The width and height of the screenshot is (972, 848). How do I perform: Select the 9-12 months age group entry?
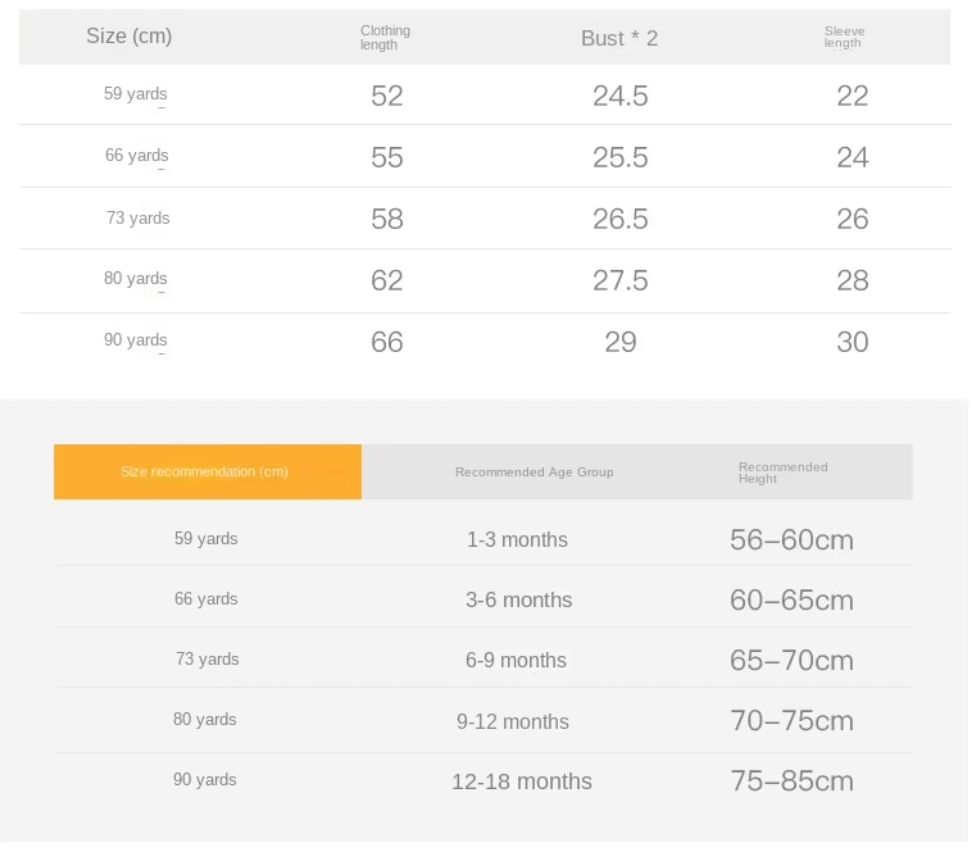(x=513, y=722)
